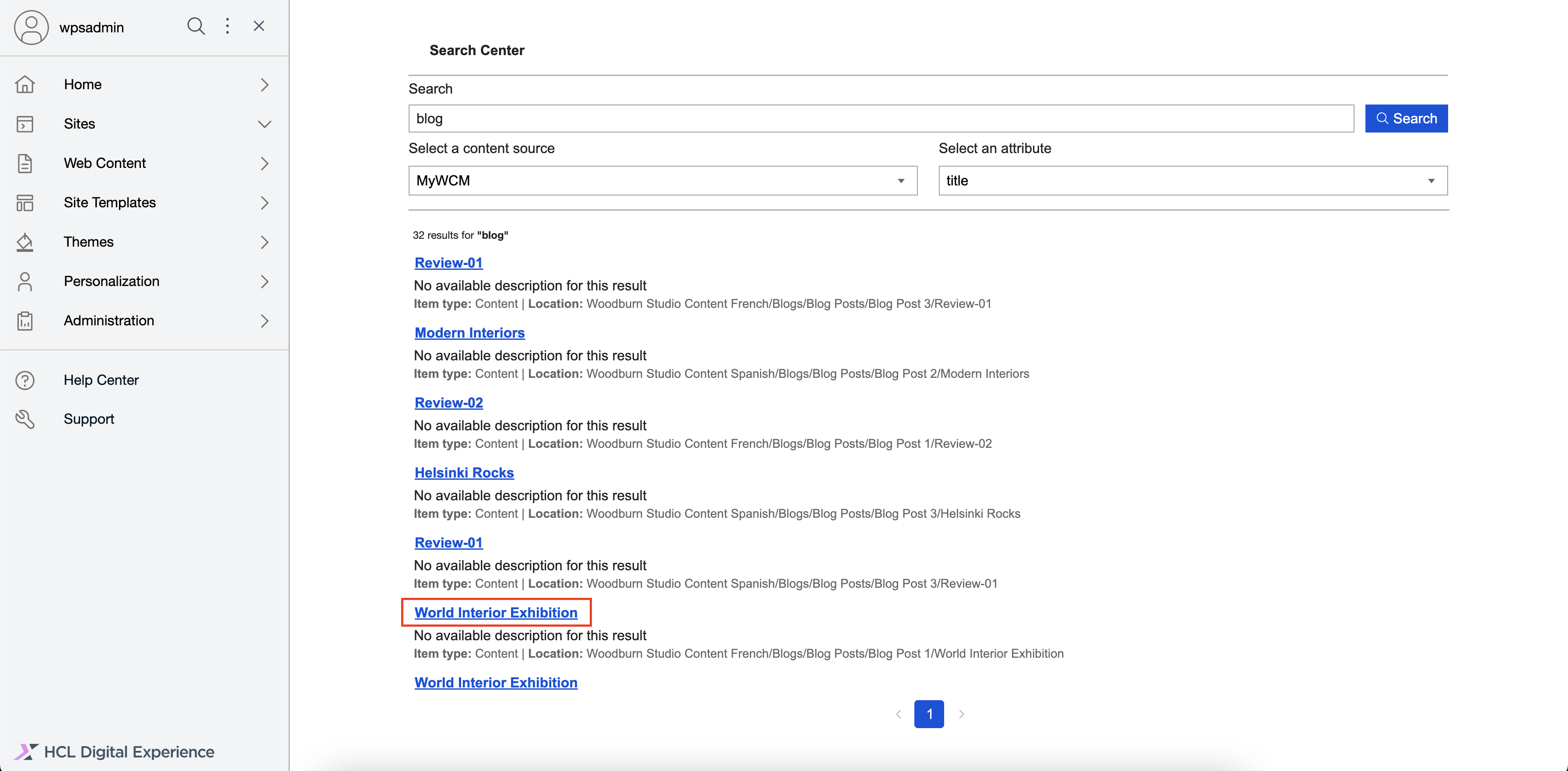Click the Themes paint bucket icon

point(25,242)
